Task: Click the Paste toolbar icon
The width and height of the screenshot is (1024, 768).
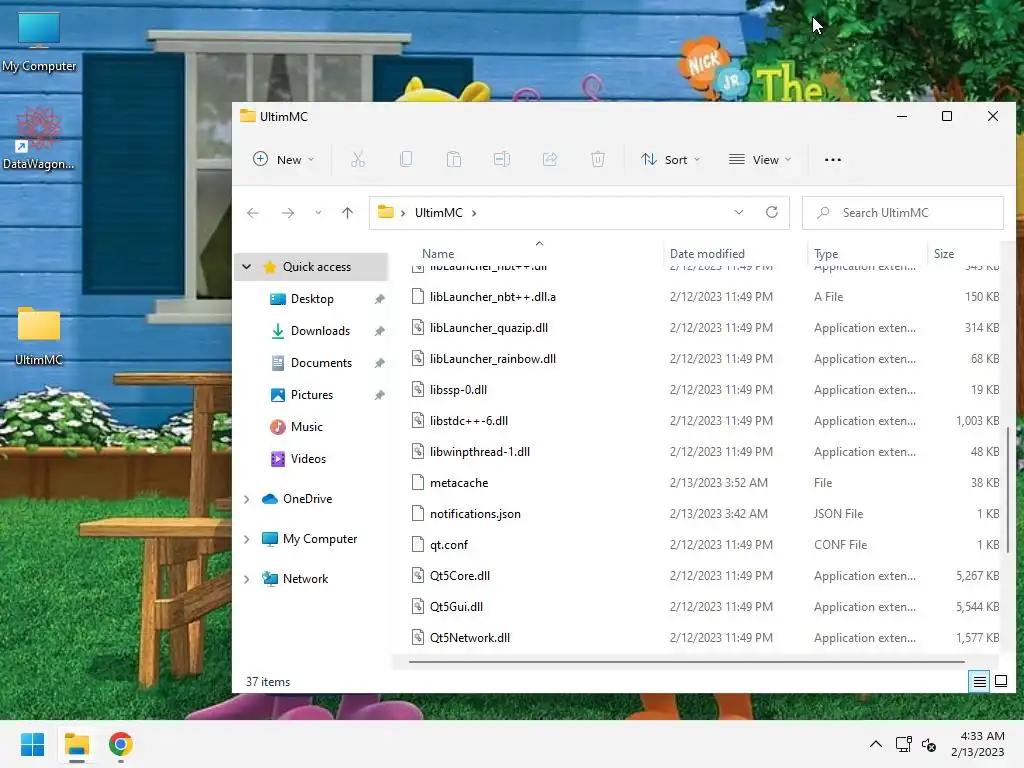Action: (454, 159)
